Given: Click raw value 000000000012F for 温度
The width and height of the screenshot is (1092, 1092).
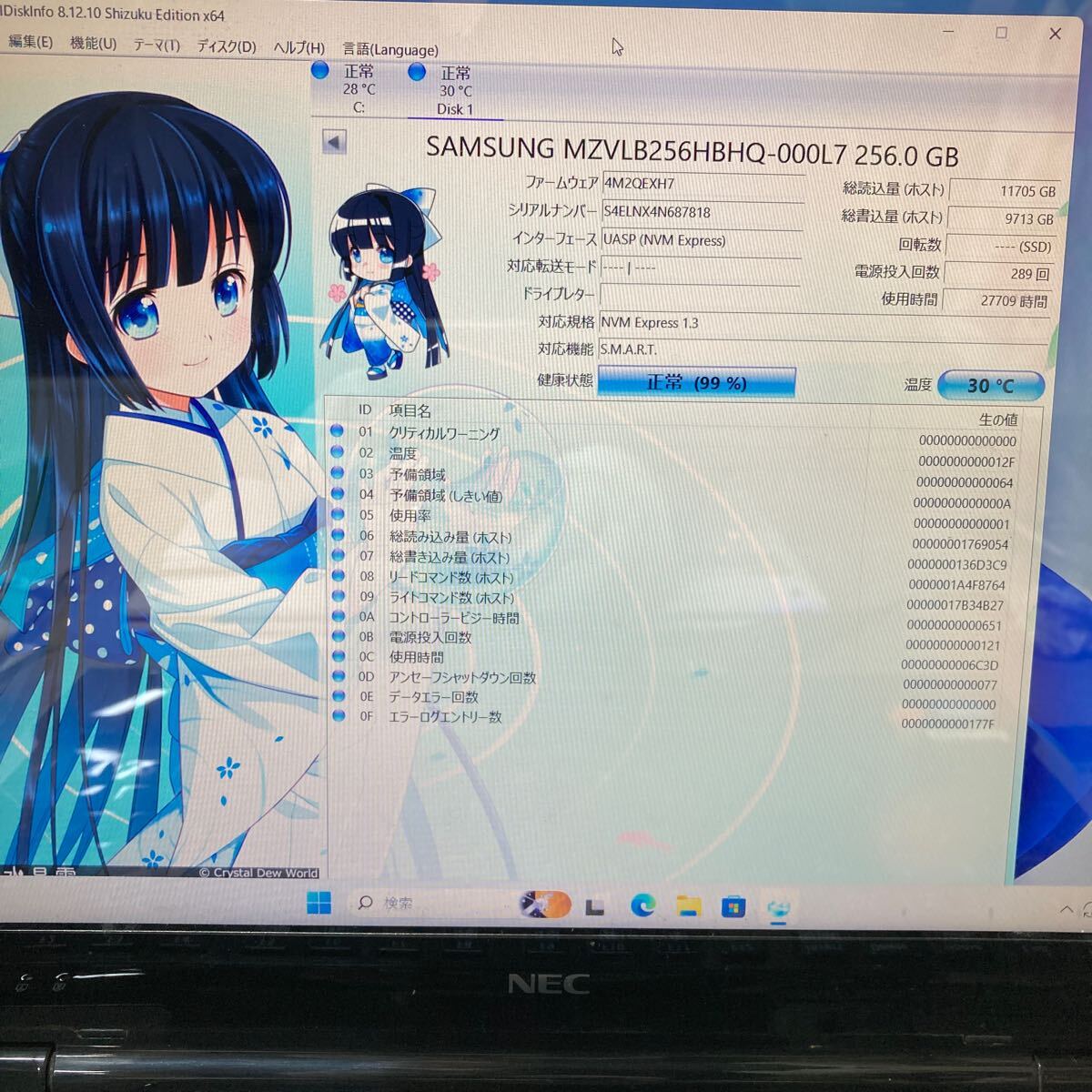Looking at the screenshot, I should [x=966, y=461].
